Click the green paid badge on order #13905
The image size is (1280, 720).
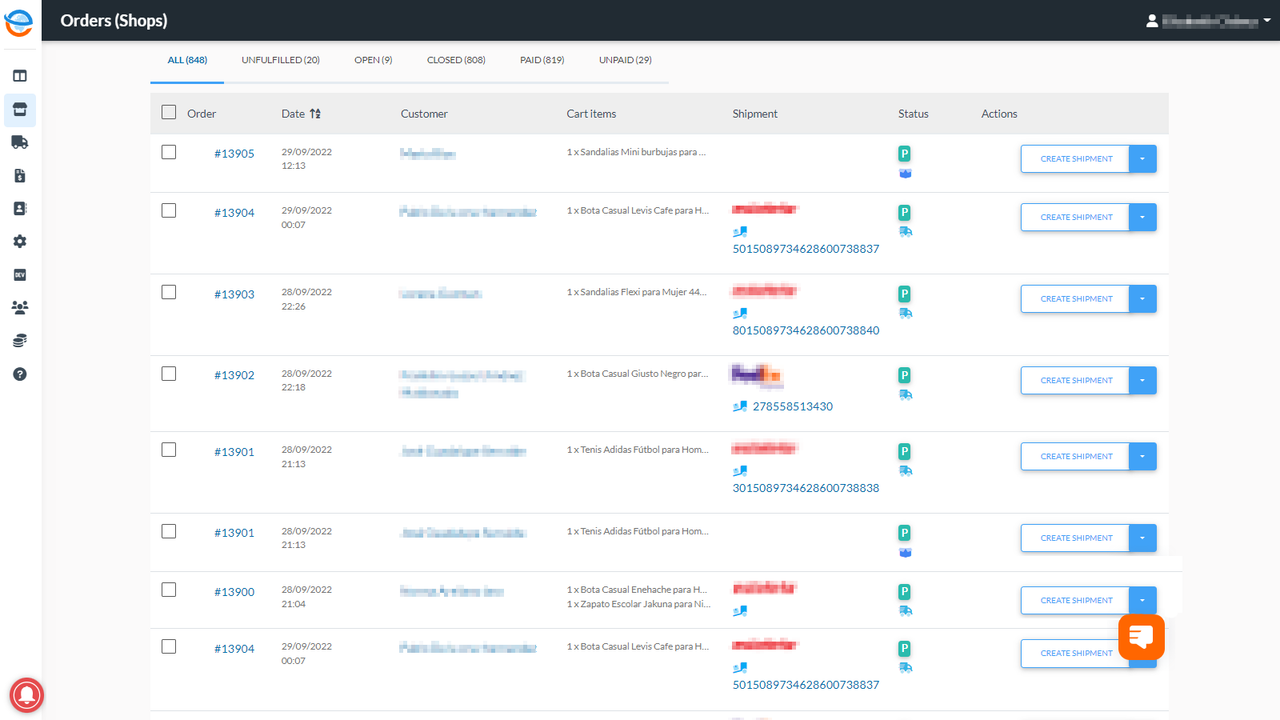(x=904, y=154)
